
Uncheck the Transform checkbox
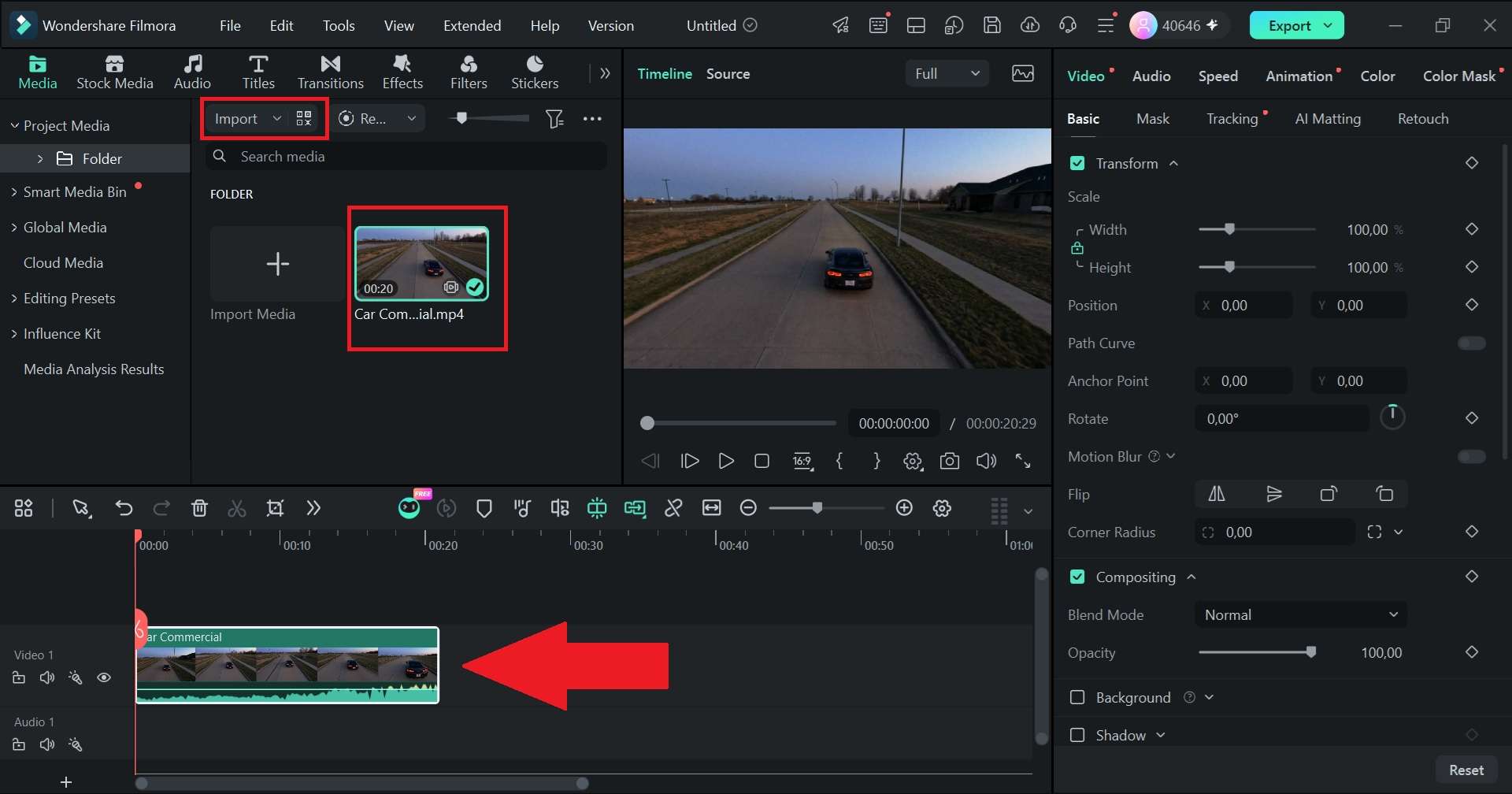[x=1077, y=163]
